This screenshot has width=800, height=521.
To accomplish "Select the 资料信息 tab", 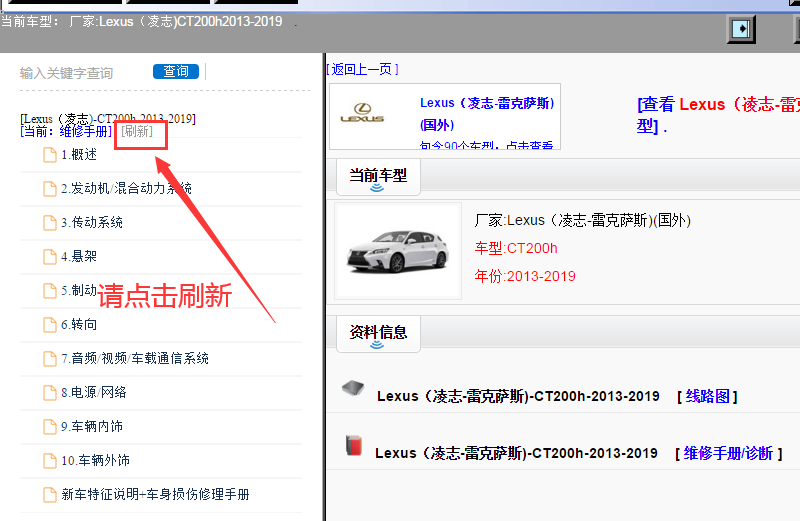I will point(378,333).
